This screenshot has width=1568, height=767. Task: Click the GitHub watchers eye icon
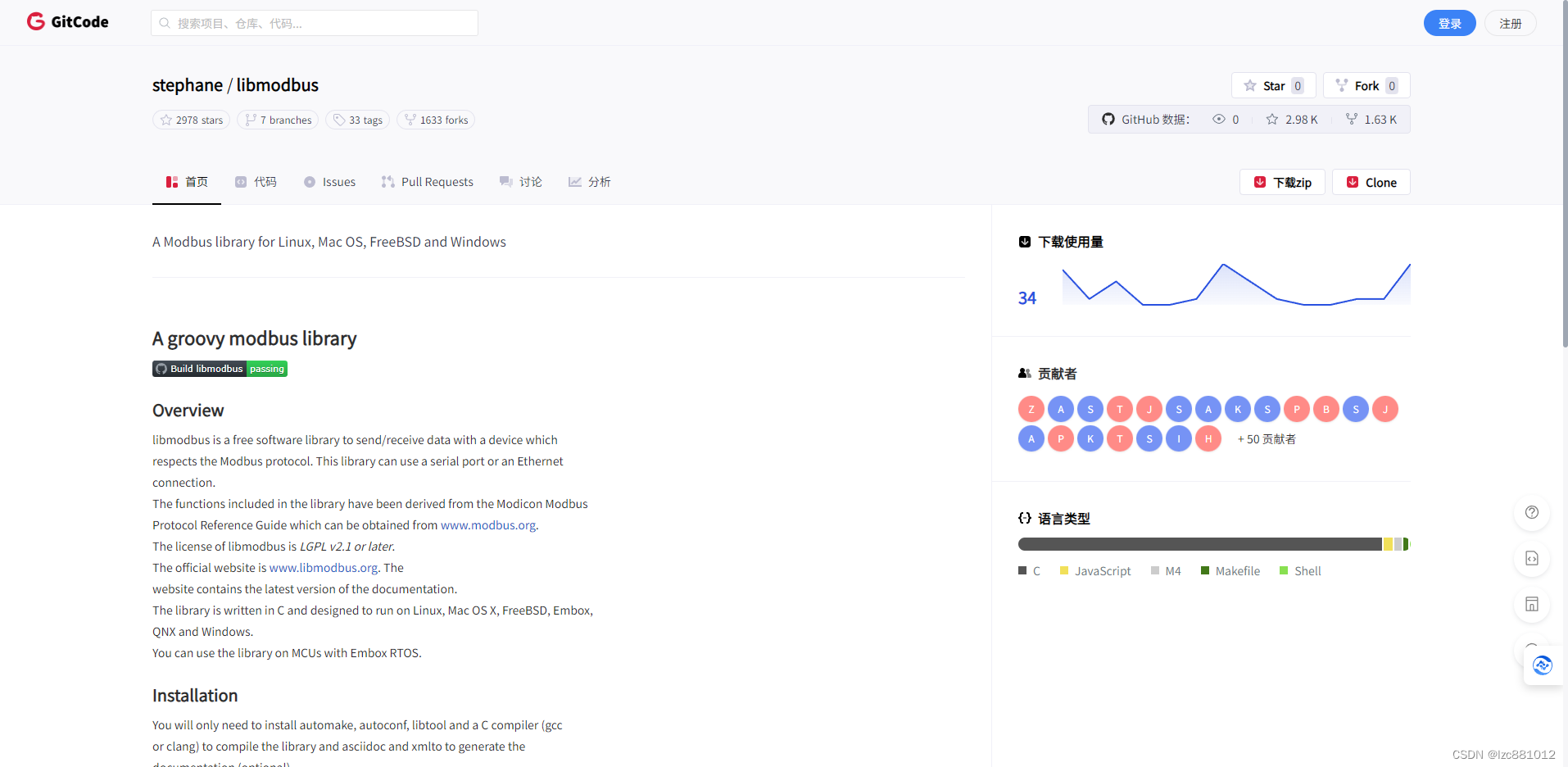1219,119
